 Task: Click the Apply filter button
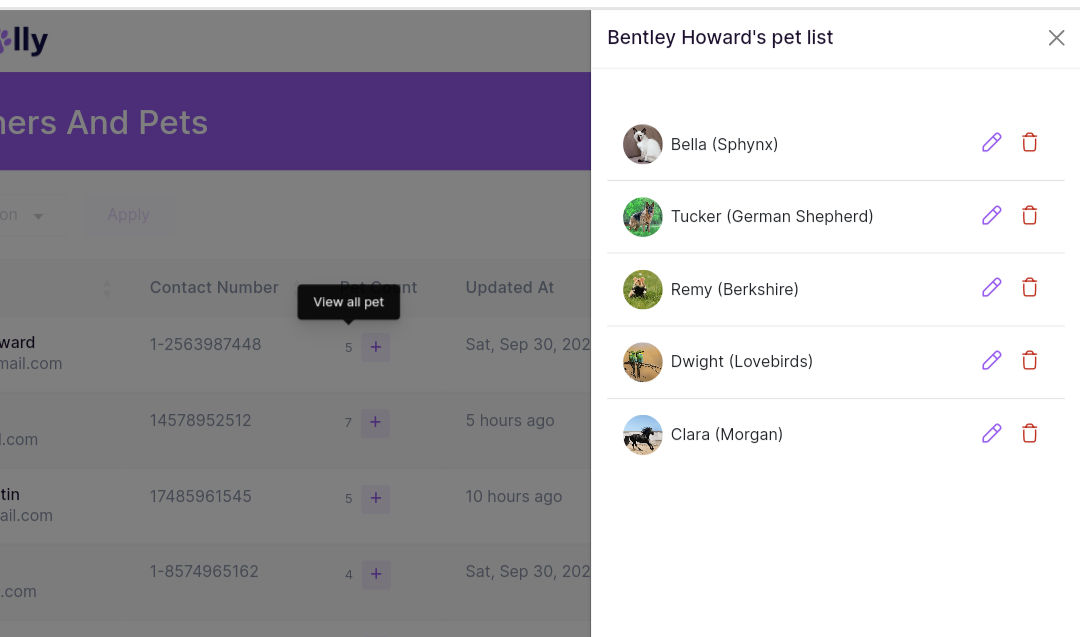tap(129, 215)
